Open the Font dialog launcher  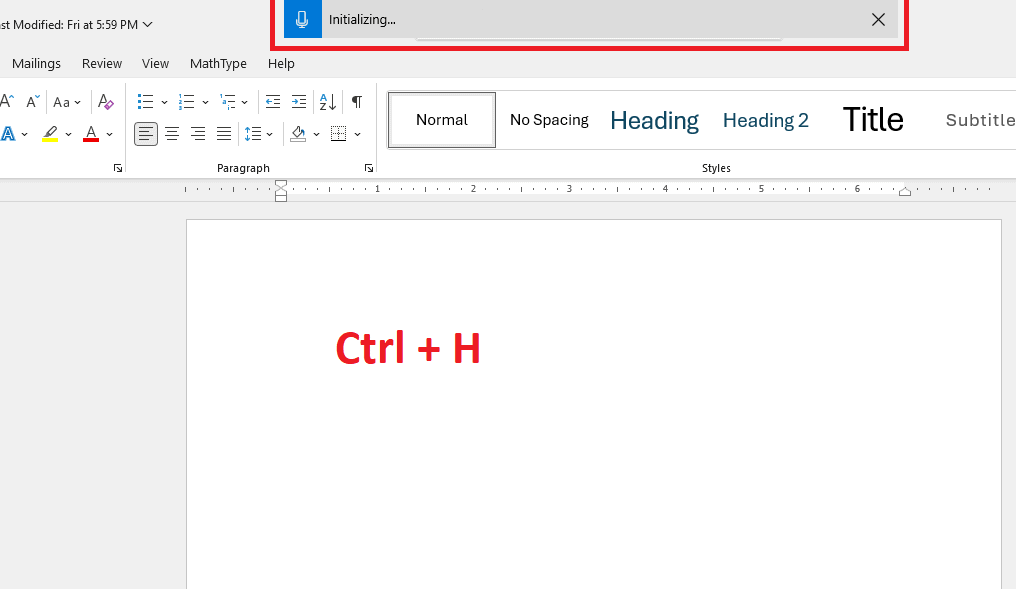click(118, 168)
